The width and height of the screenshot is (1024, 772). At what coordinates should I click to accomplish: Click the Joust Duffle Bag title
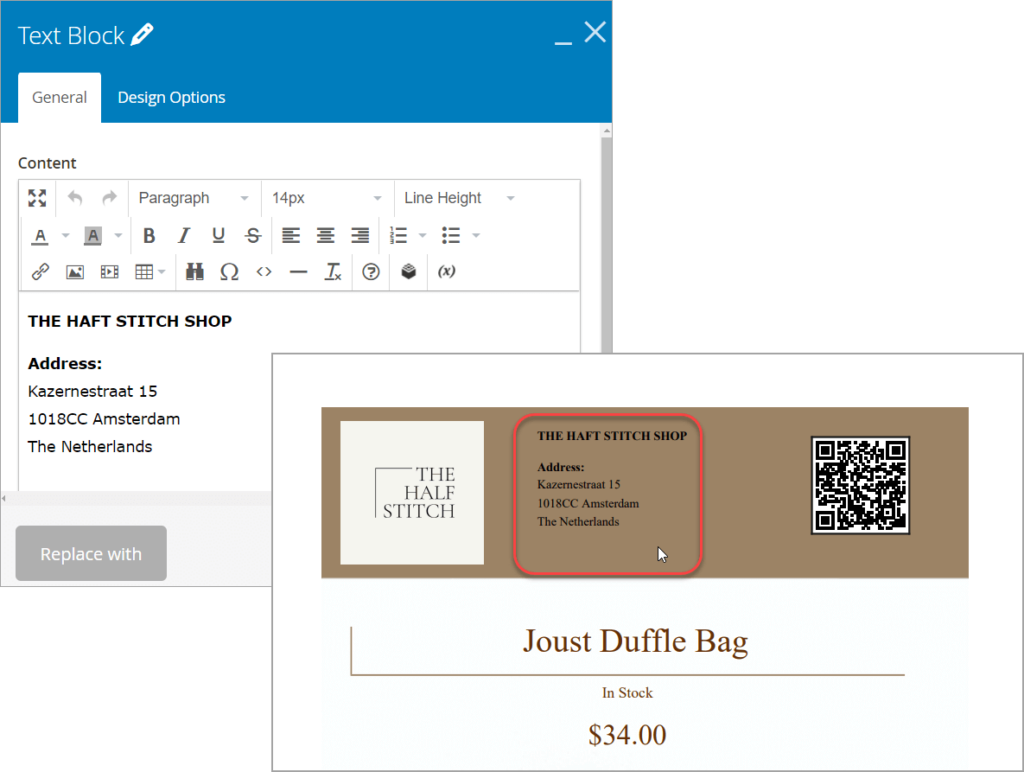tap(635, 641)
